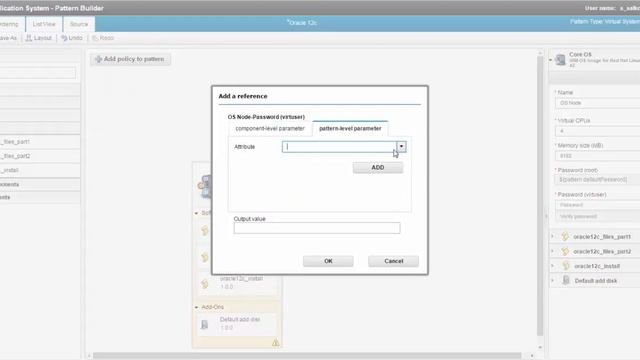This screenshot has height=360, width=640.
Task: Click the Password (virtuser) Password field
Action: [597, 205]
